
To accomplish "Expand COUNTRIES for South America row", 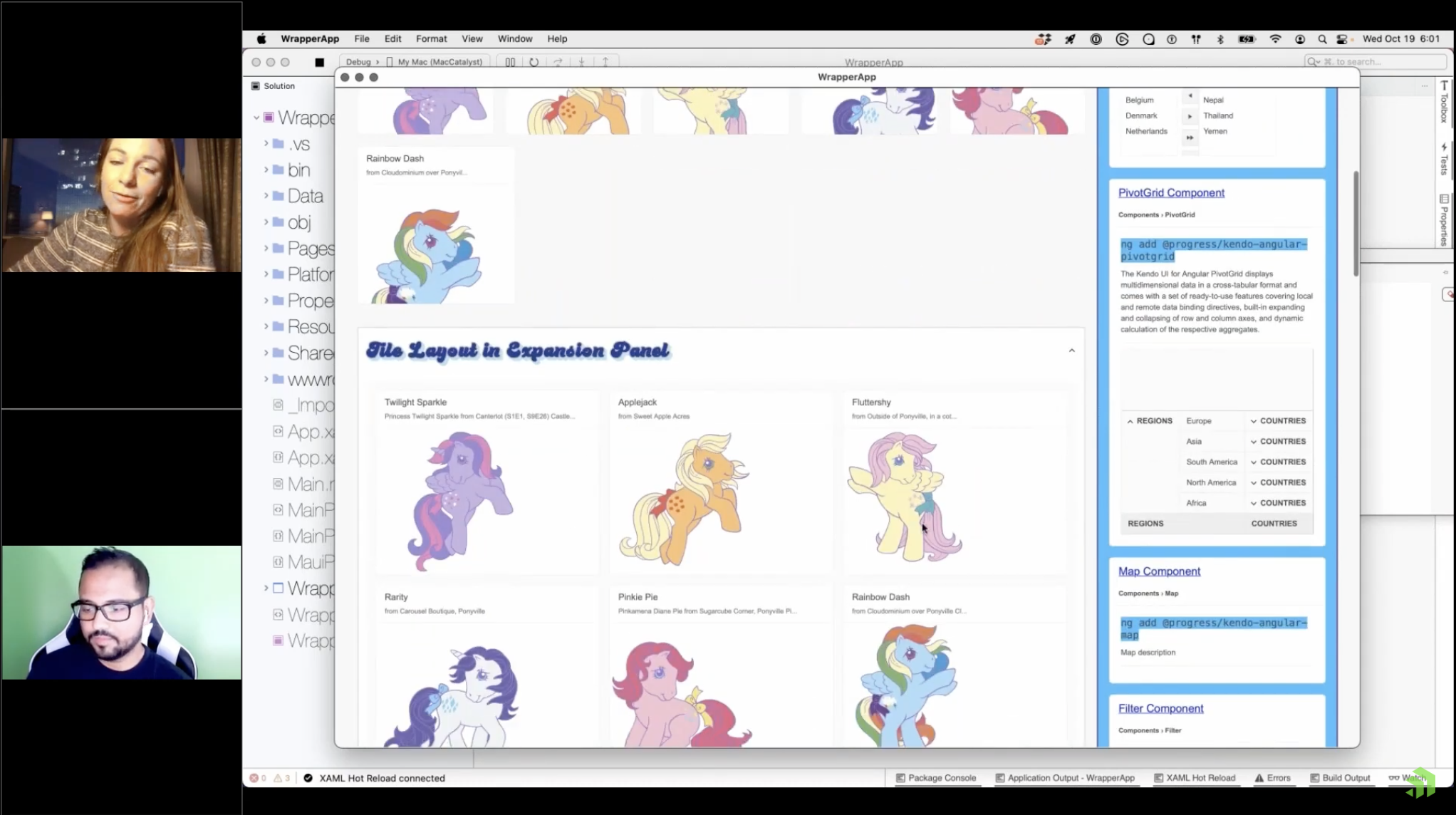I will click(1254, 462).
